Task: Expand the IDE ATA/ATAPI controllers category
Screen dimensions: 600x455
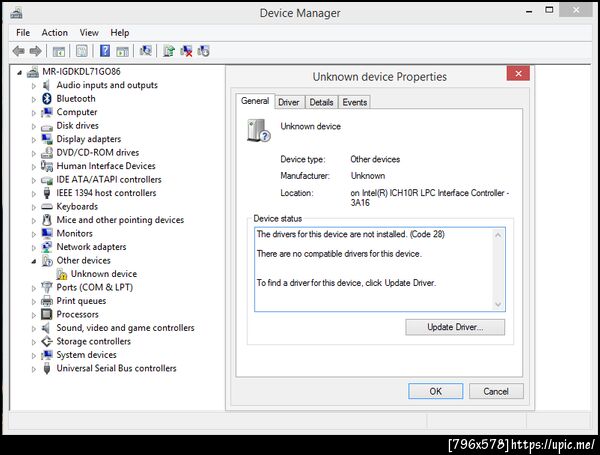Action: click(34, 180)
